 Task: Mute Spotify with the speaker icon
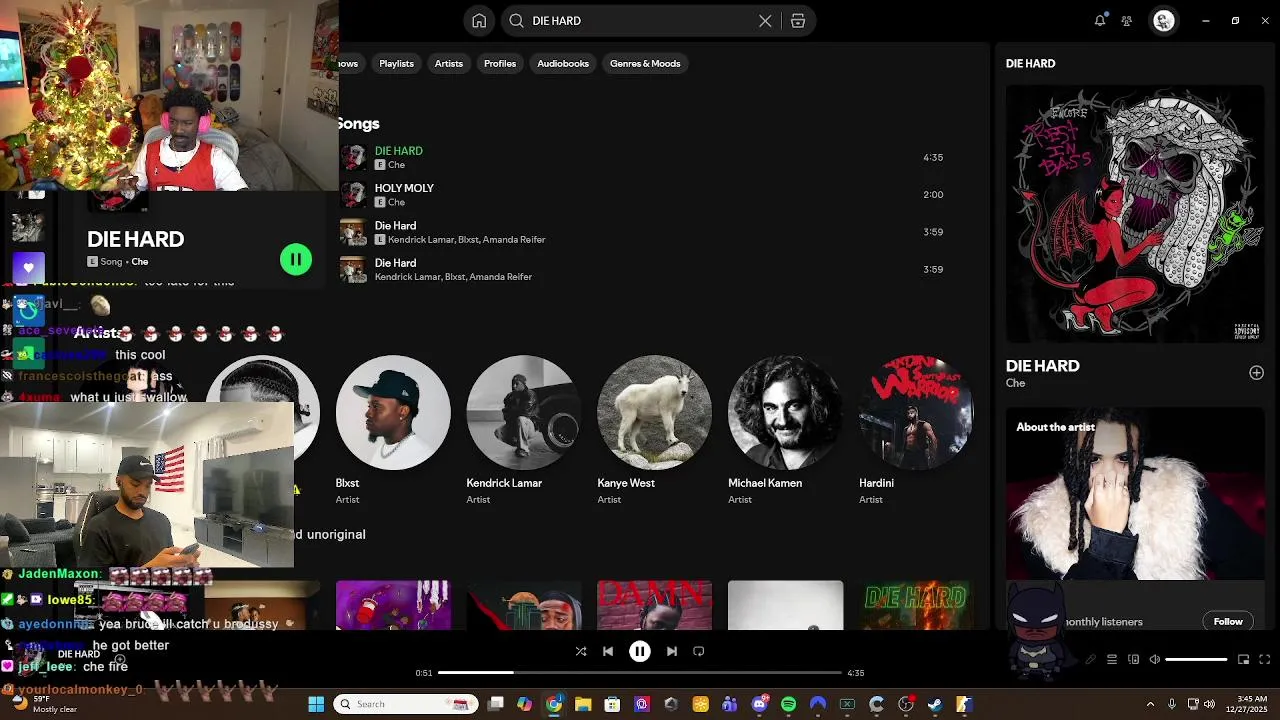click(1155, 660)
